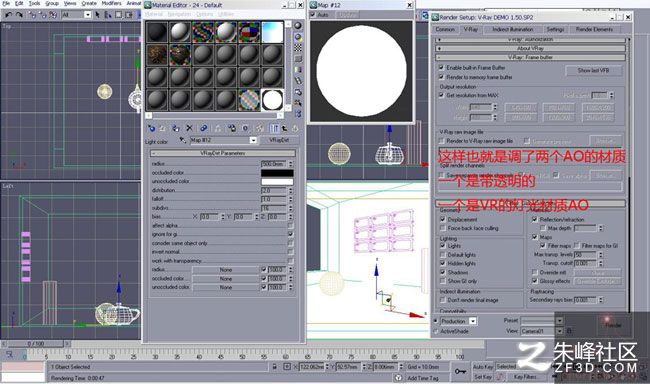Click Go Forward to Sibling icon
This screenshot has height=384, width=650.
[x=295, y=128]
